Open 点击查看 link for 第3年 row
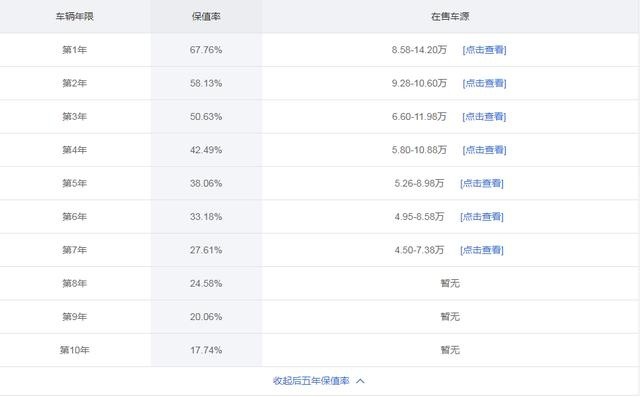 (484, 117)
